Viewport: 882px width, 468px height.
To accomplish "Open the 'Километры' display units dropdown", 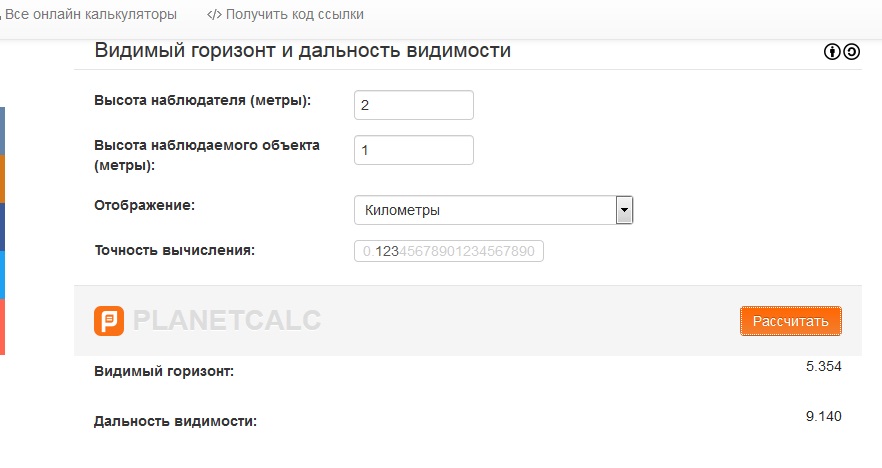I will click(x=493, y=210).
